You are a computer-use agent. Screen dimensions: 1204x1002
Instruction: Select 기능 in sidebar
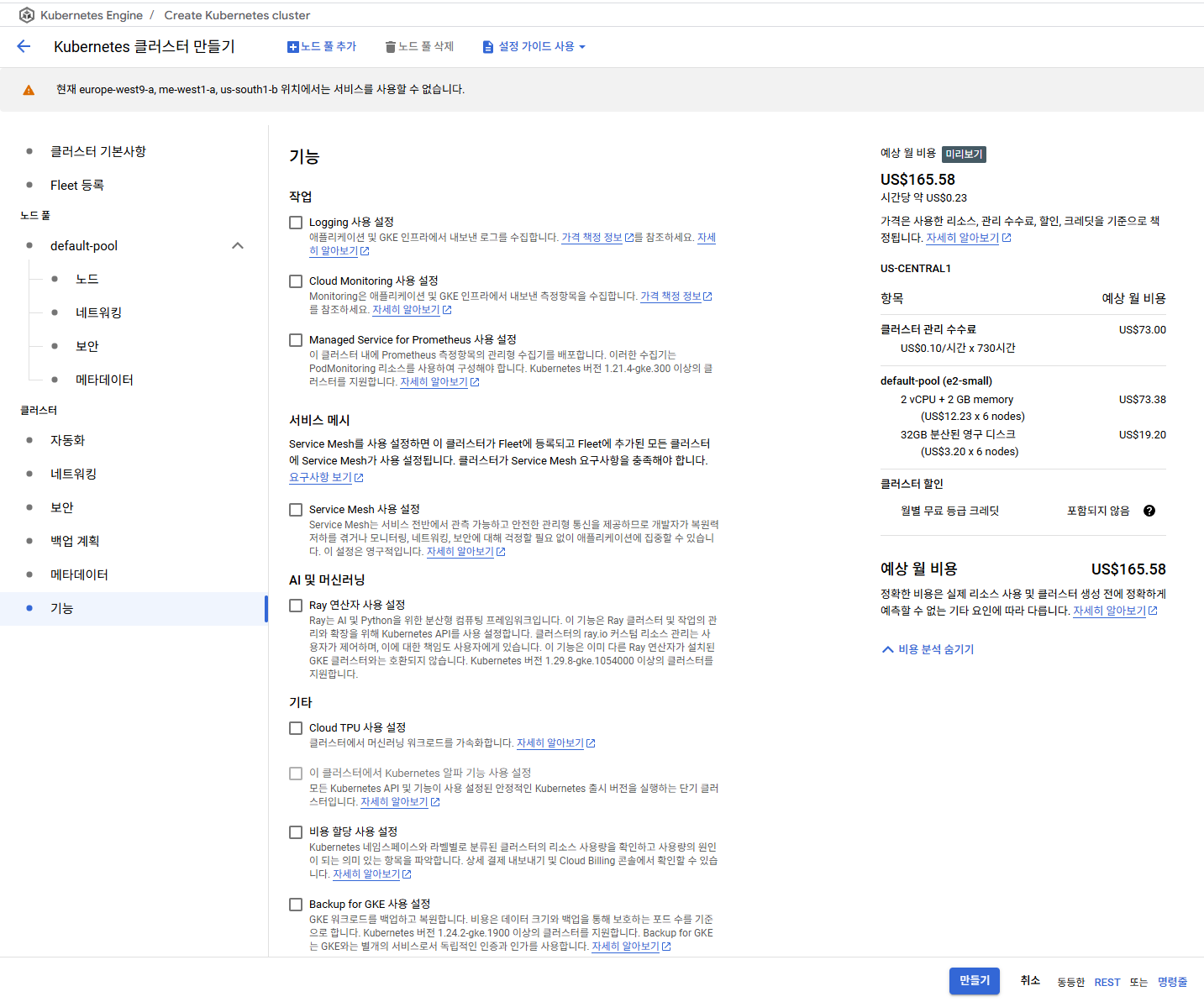pyautogui.click(x=134, y=608)
